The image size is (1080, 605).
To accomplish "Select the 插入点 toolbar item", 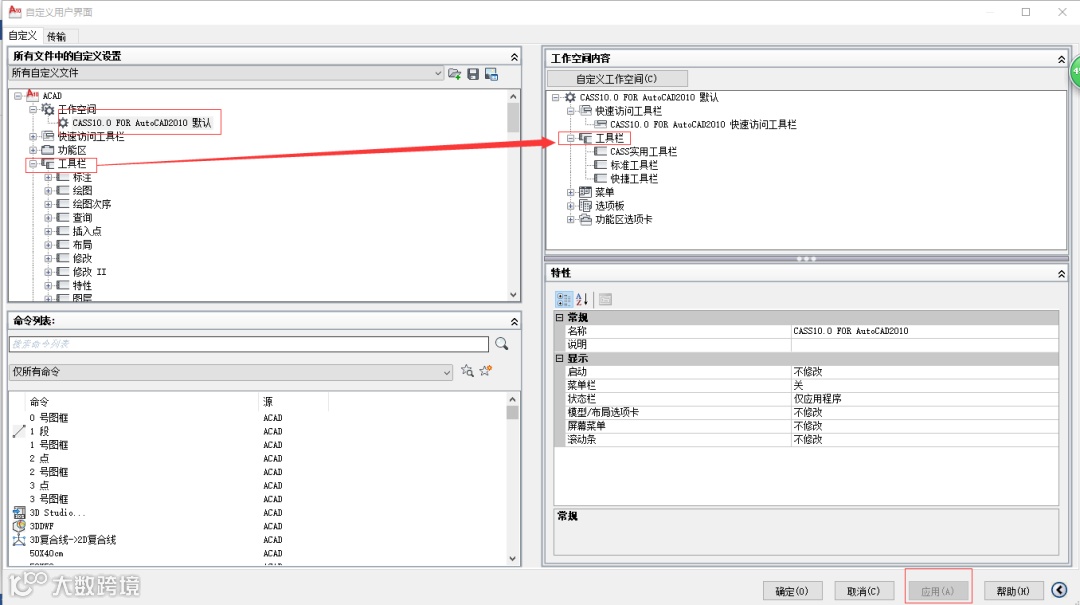I will [x=87, y=231].
